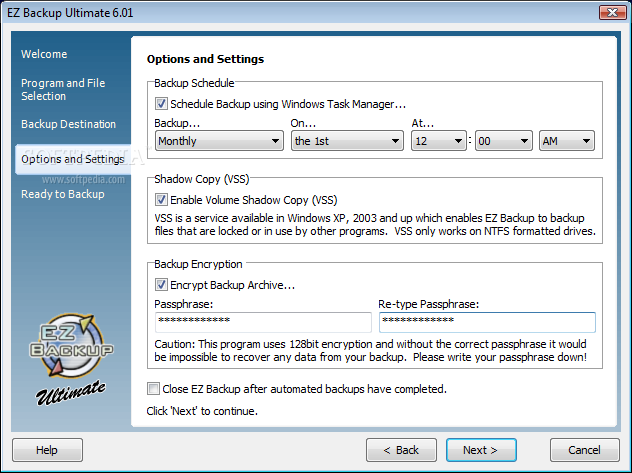Click the 'Backup Encryption' group label

point(198,264)
